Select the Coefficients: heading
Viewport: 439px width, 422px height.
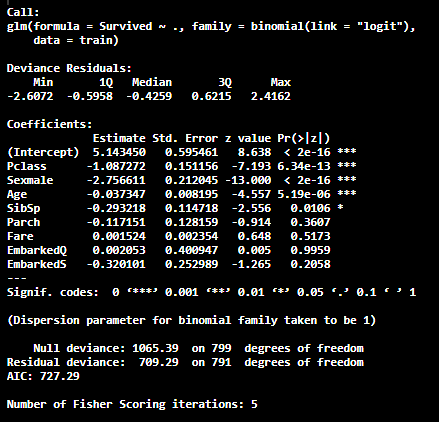click(49, 124)
